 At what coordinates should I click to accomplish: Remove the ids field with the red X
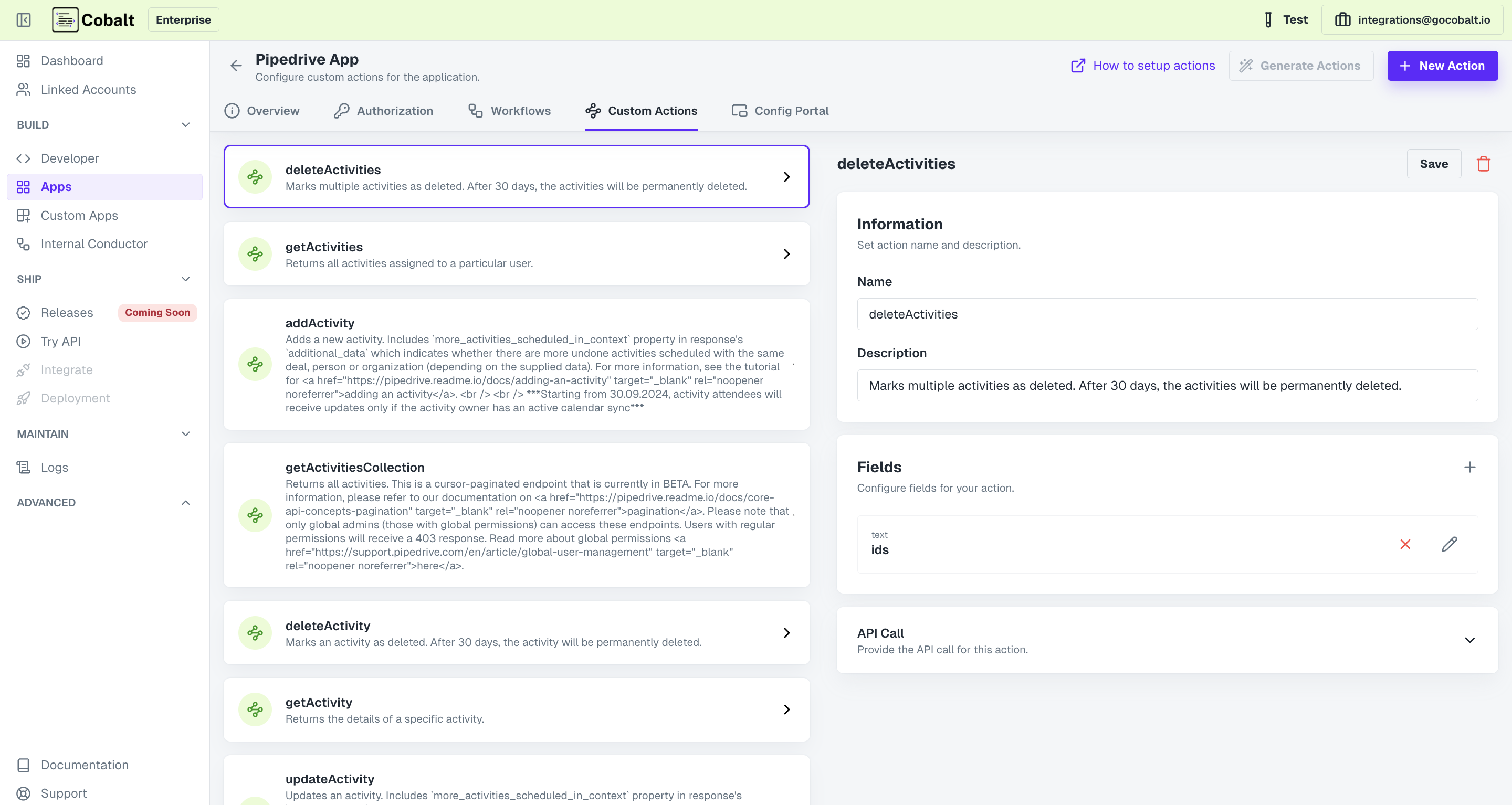[1405, 544]
